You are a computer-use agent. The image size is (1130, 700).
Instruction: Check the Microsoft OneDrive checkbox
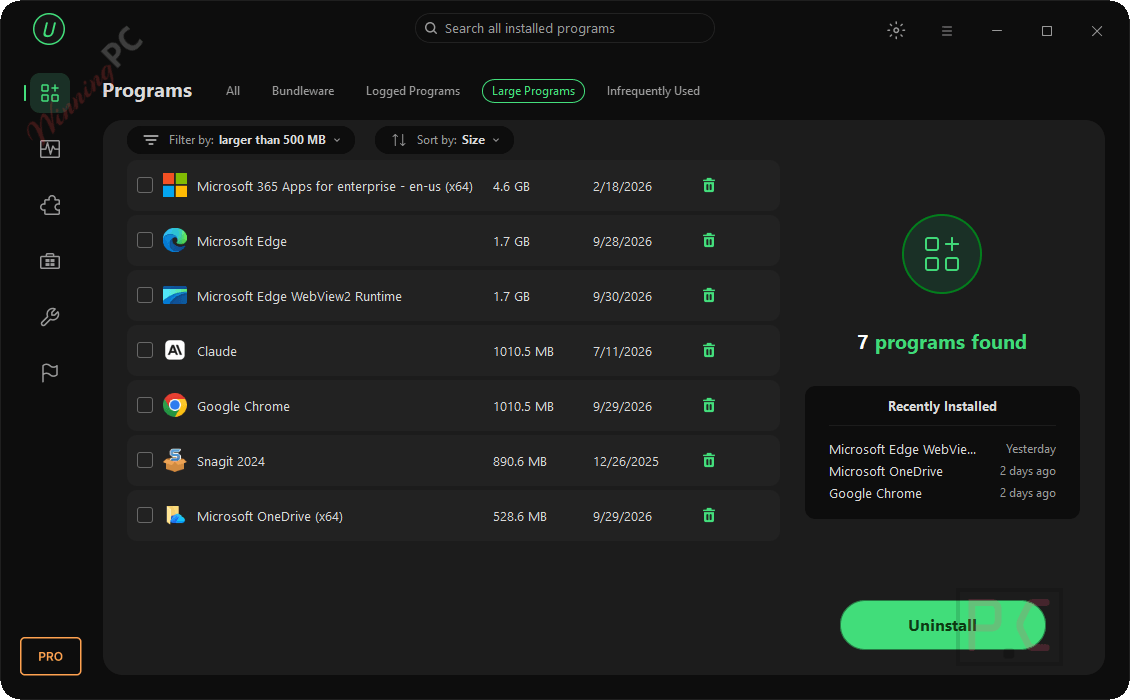[145, 515]
